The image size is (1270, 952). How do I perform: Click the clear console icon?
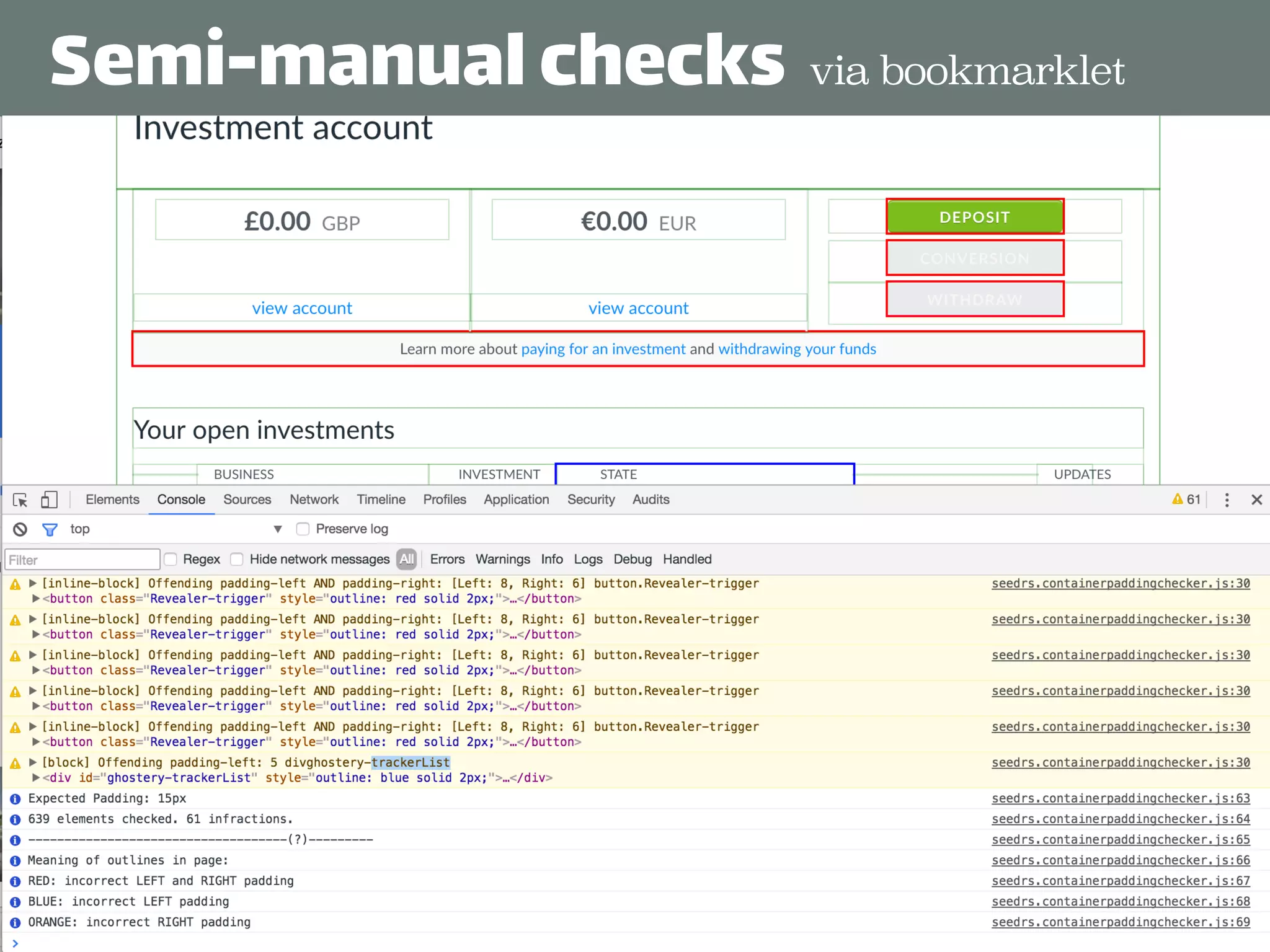click(x=20, y=529)
